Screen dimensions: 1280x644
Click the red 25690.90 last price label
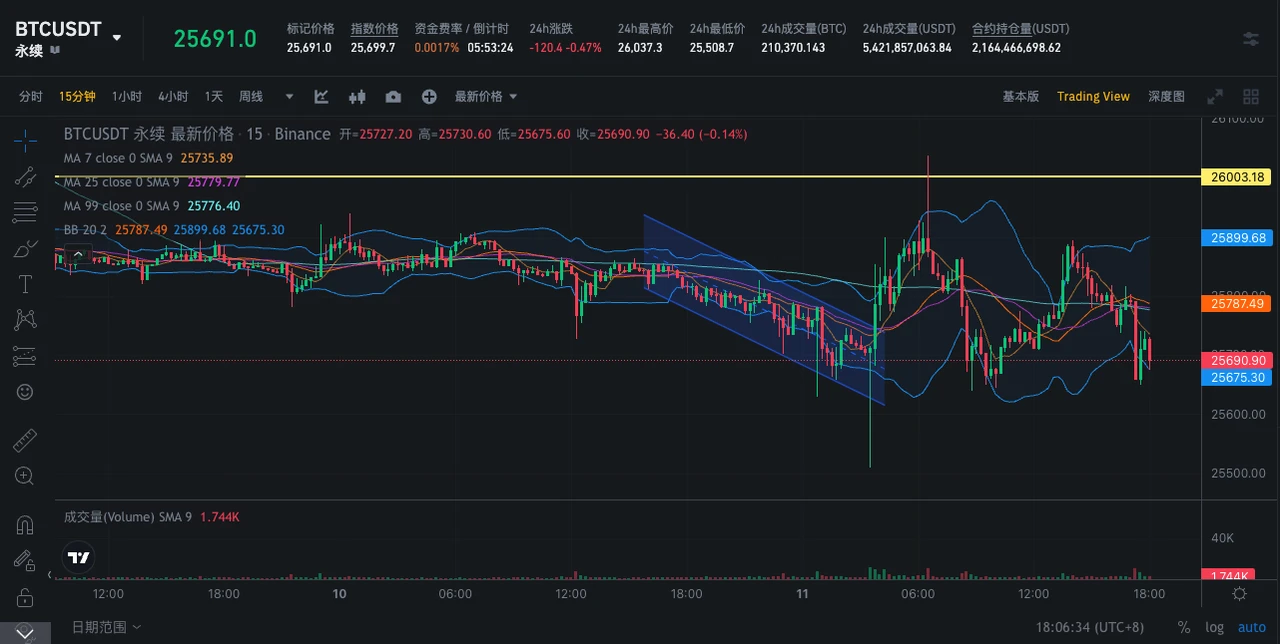coord(1239,361)
